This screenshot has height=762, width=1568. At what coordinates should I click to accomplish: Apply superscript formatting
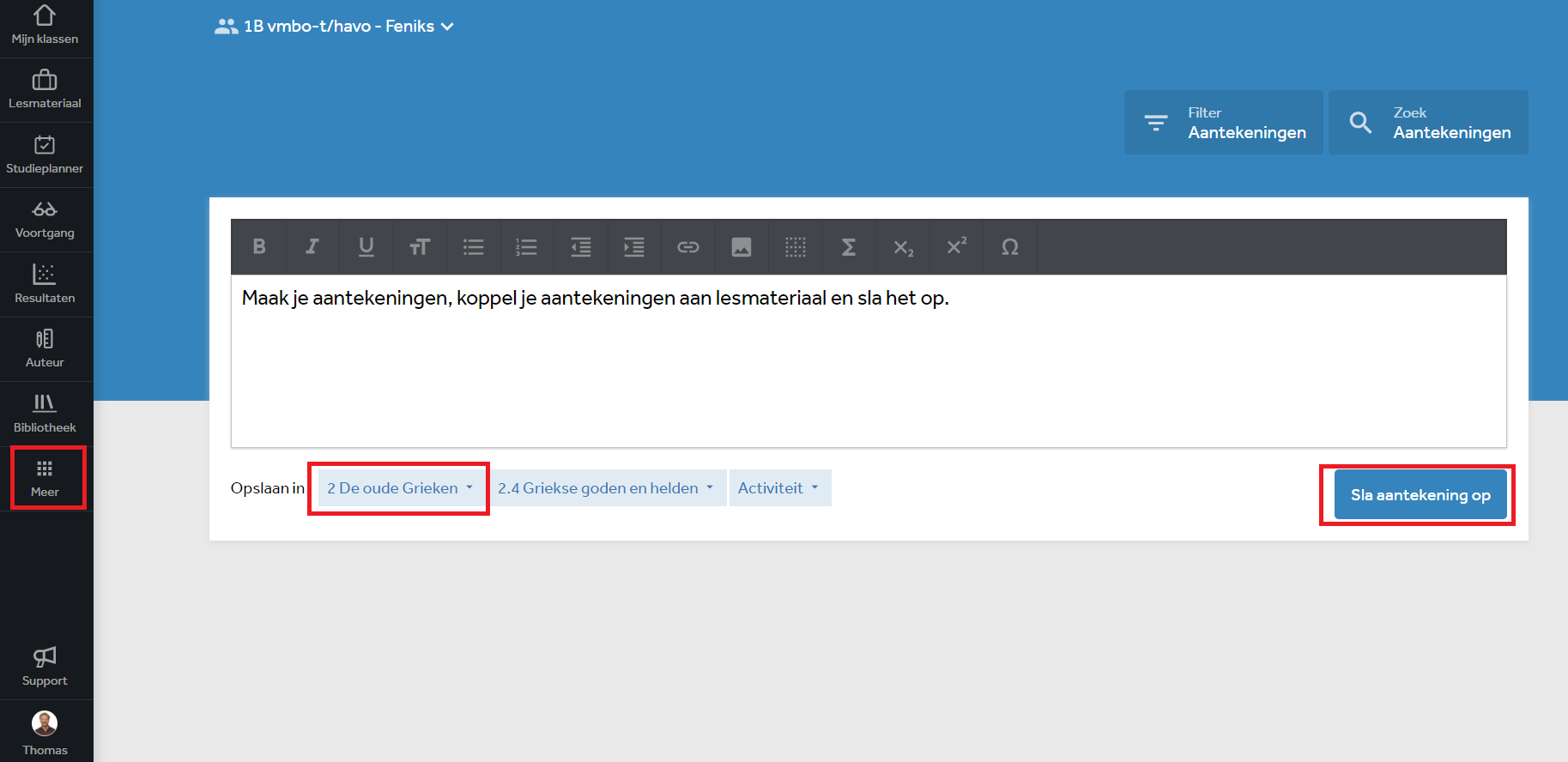956,247
